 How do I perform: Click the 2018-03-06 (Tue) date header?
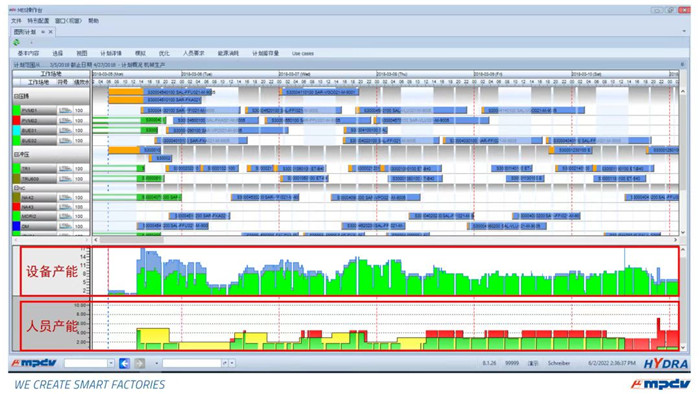point(197,74)
